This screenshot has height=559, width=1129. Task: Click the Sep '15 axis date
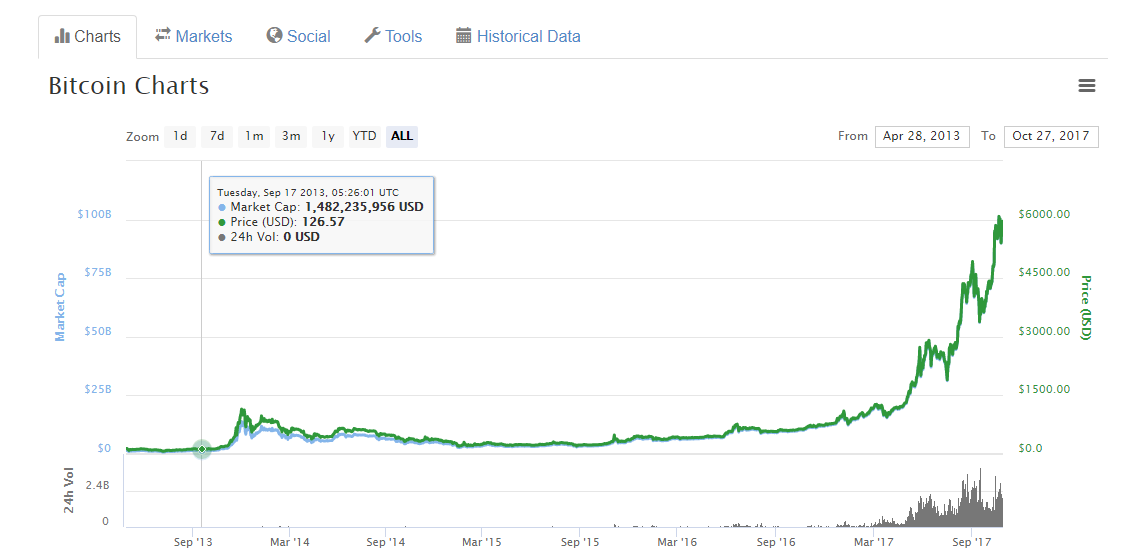click(580, 541)
